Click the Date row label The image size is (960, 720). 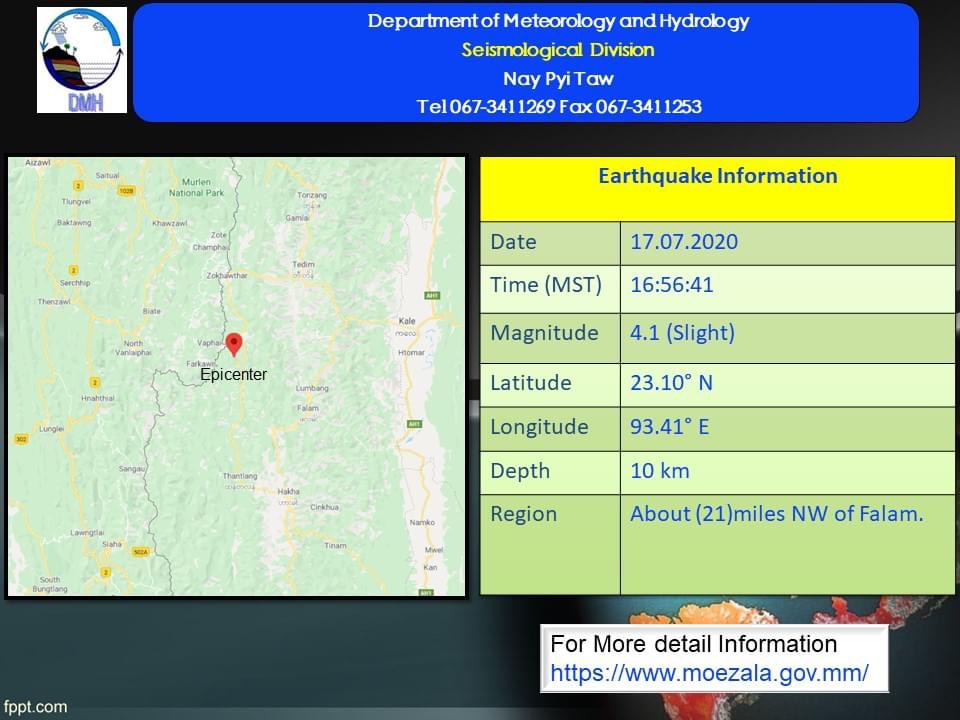(513, 242)
